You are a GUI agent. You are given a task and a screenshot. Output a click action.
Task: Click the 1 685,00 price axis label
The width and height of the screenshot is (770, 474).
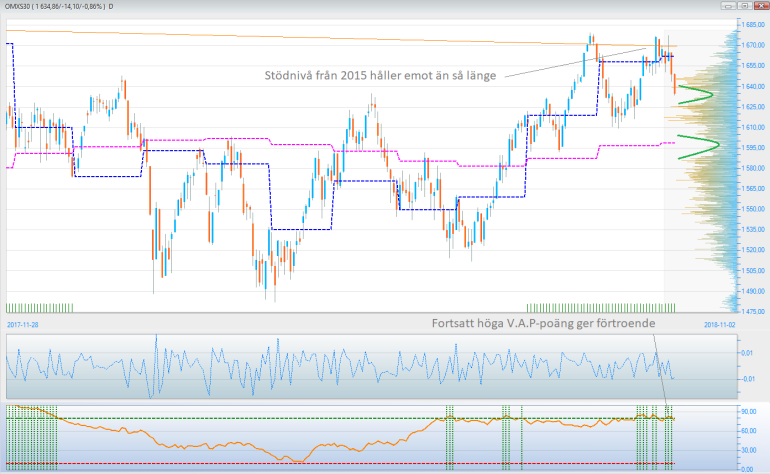point(751,24)
